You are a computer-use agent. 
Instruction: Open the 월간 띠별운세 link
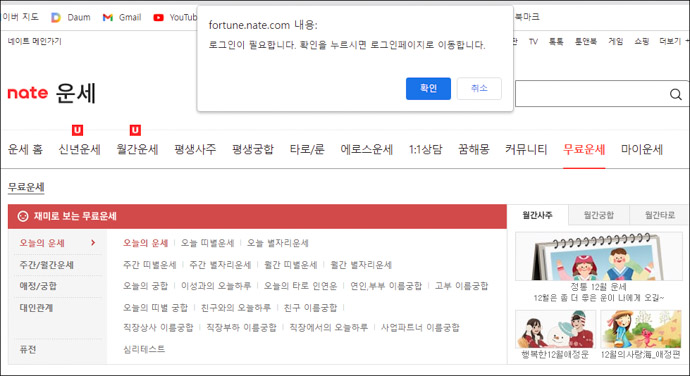point(290,265)
